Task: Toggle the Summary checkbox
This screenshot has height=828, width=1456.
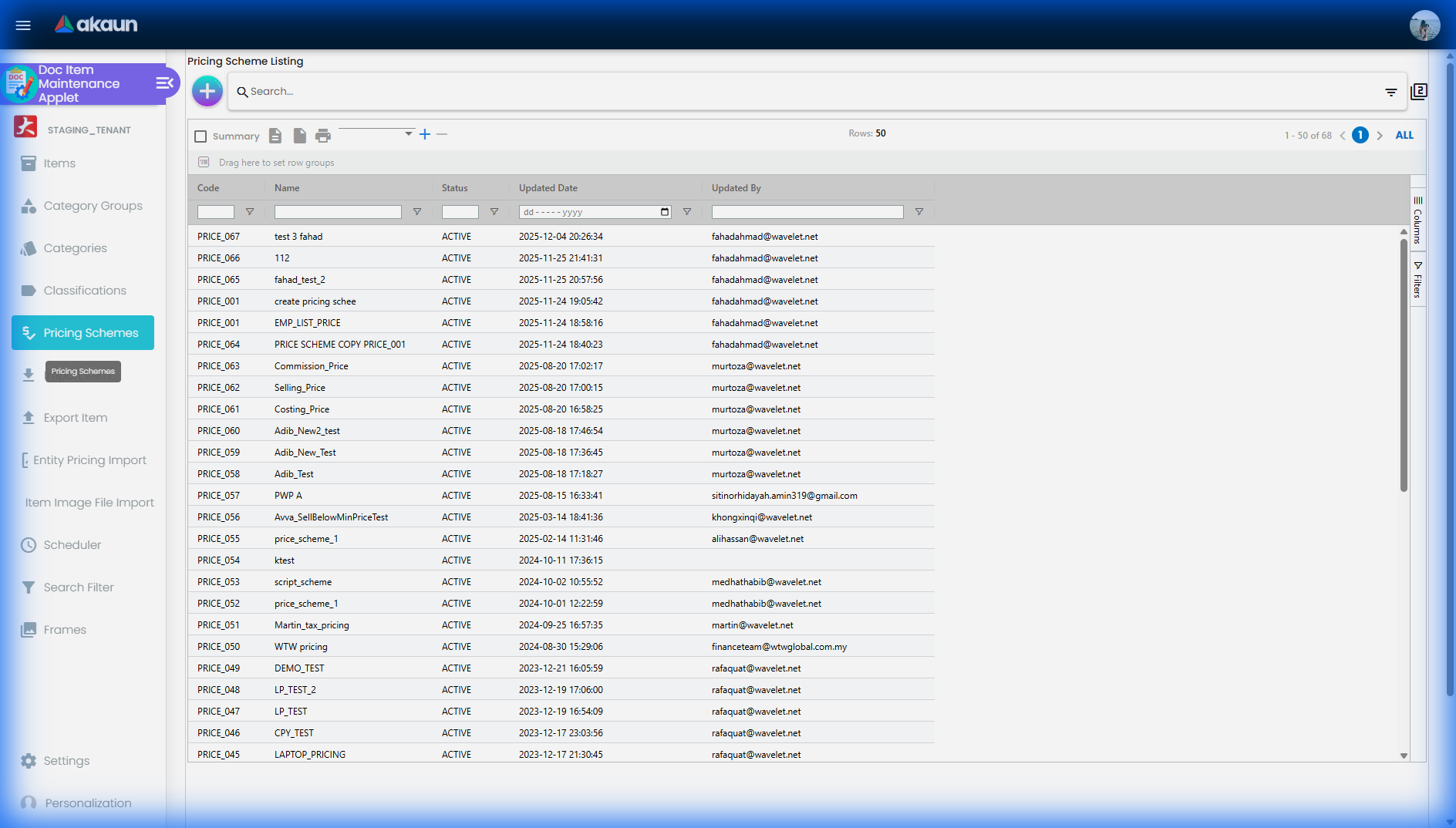Action: [x=201, y=136]
